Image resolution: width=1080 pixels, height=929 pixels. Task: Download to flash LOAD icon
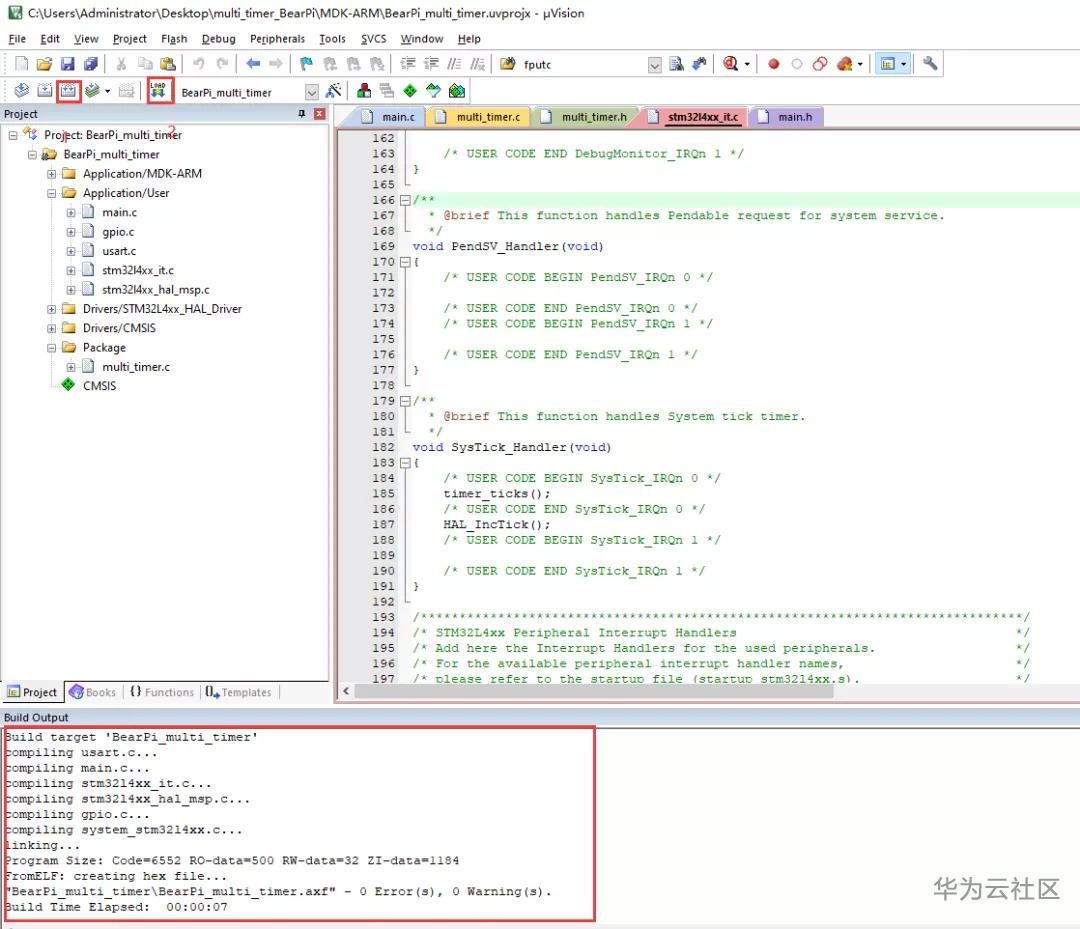click(x=158, y=91)
